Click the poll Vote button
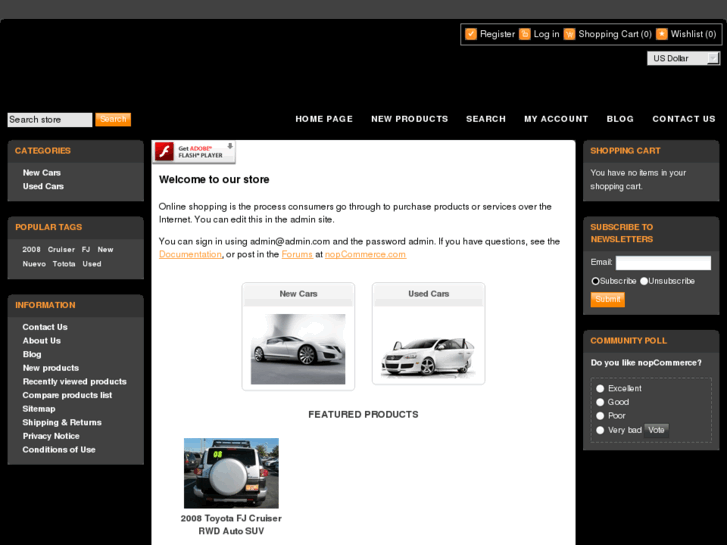Image resolution: width=727 pixels, height=545 pixels. (656, 430)
